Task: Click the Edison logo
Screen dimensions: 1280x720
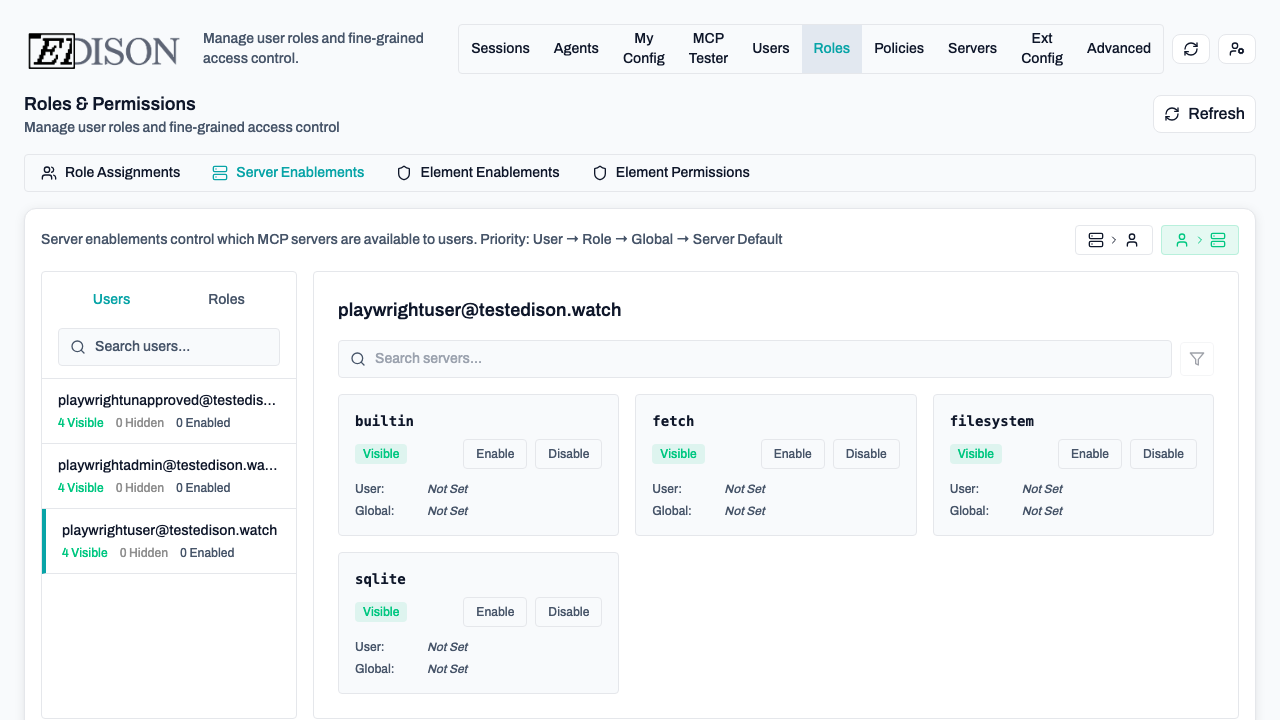Action: point(103,49)
